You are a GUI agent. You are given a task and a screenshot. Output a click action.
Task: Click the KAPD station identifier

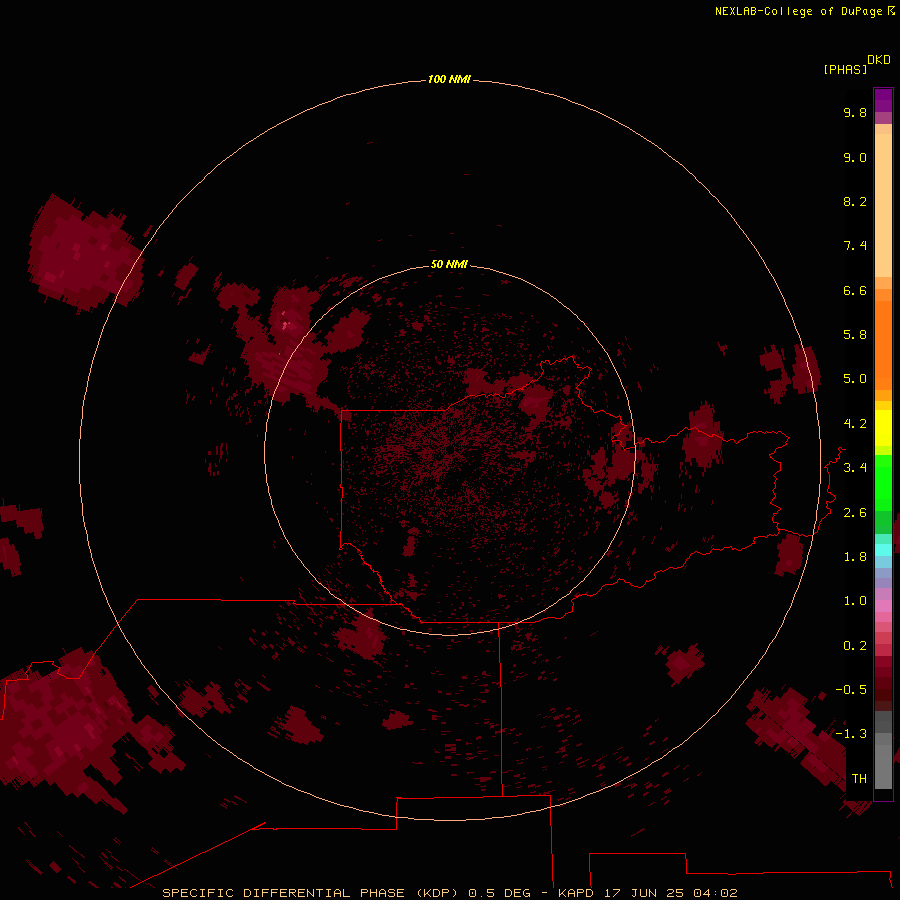coord(576,893)
